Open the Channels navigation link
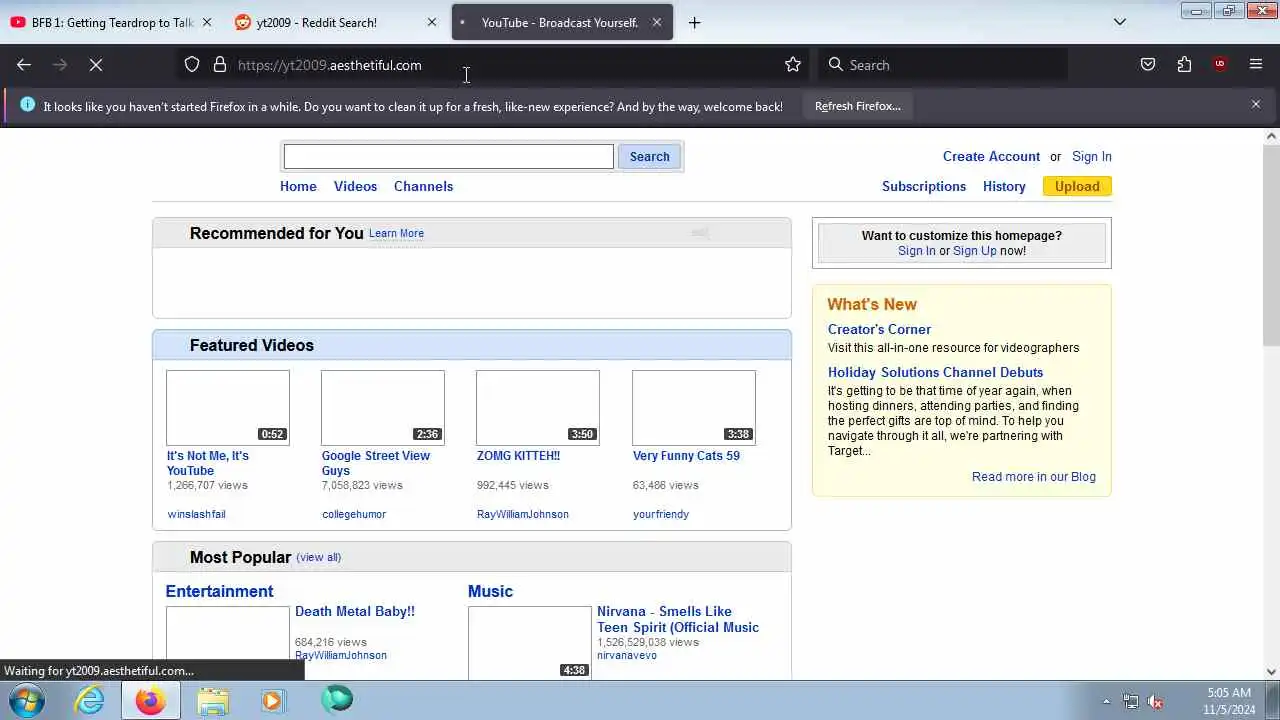This screenshot has width=1280, height=720. [423, 186]
